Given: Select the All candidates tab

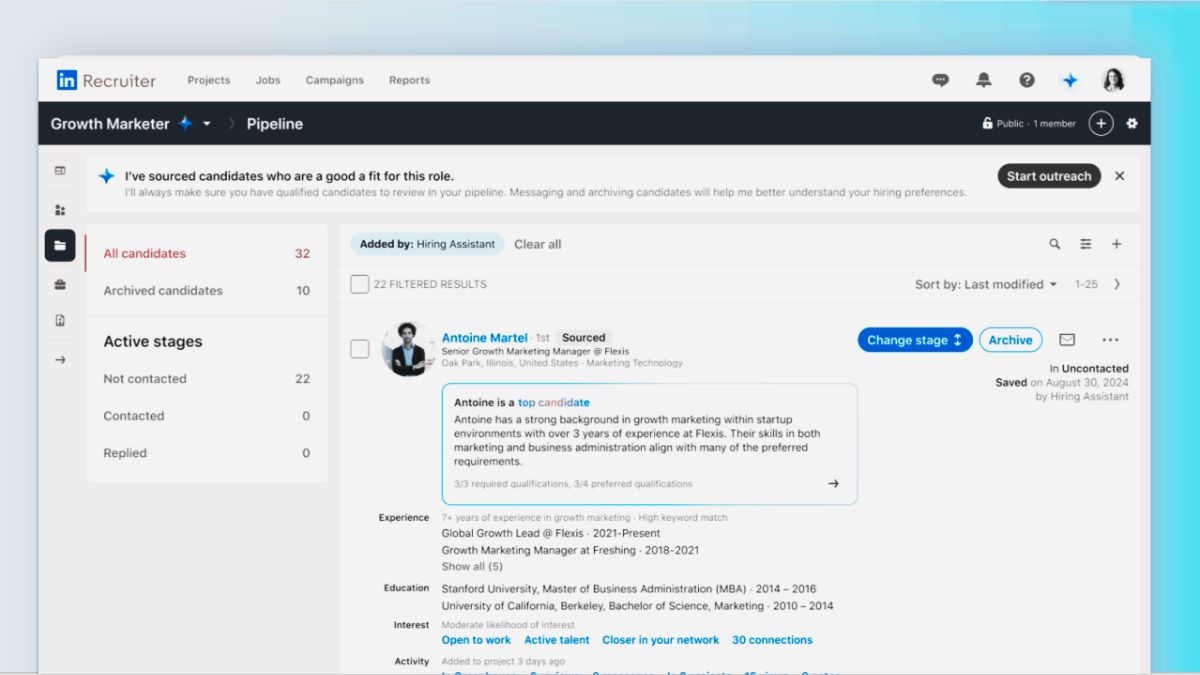Looking at the screenshot, I should point(206,253).
